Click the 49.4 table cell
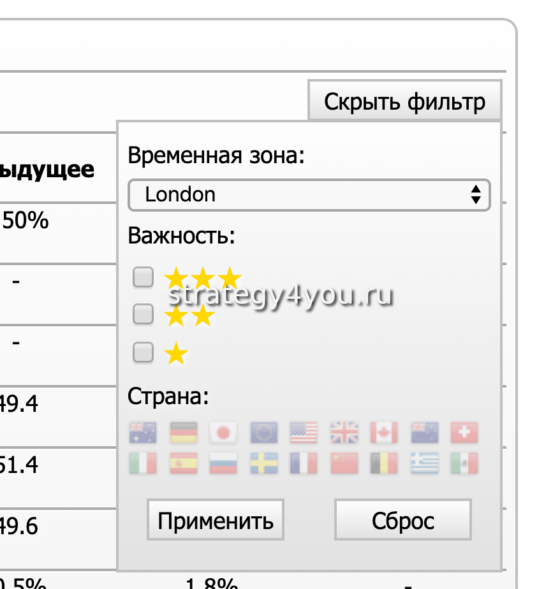This screenshot has height=589, width=560. coord(18,404)
